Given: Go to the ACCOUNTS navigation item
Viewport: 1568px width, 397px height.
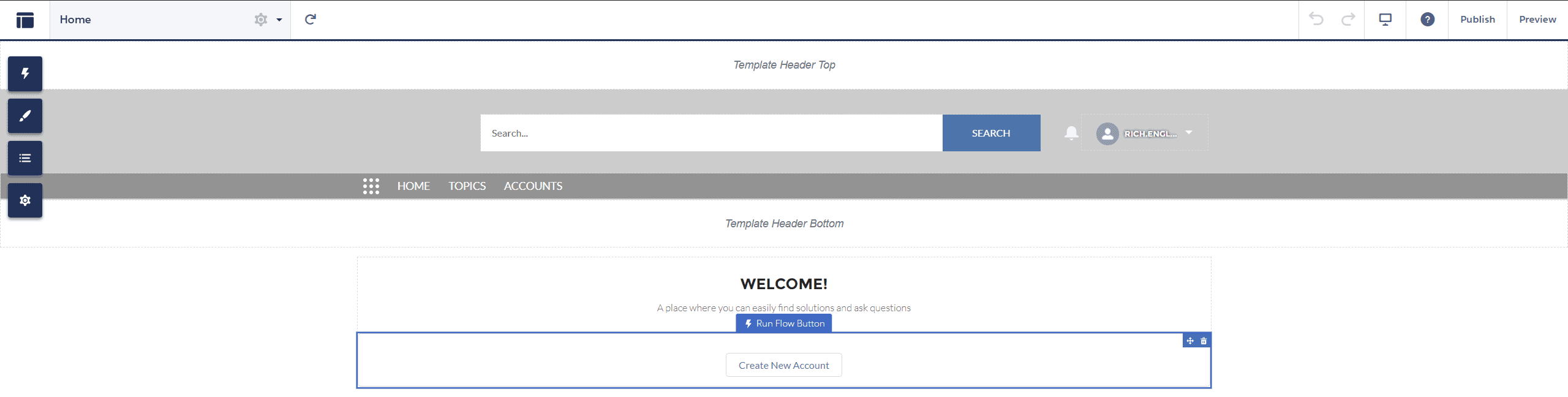Looking at the screenshot, I should click(x=533, y=186).
